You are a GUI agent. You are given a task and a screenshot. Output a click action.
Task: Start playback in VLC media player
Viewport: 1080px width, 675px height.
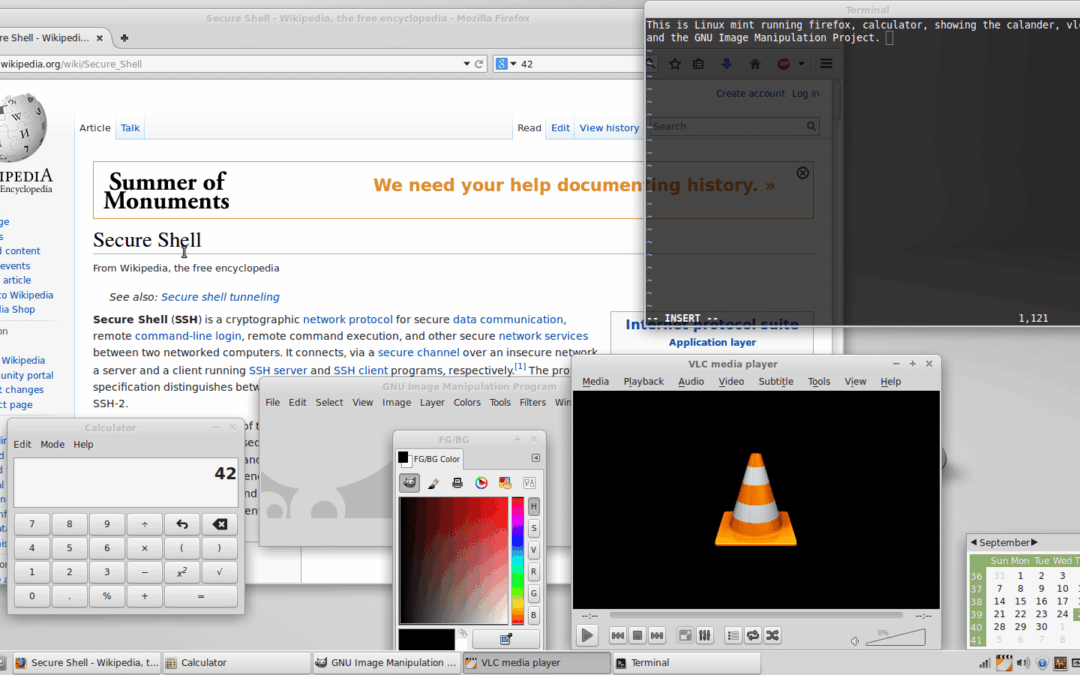point(587,635)
